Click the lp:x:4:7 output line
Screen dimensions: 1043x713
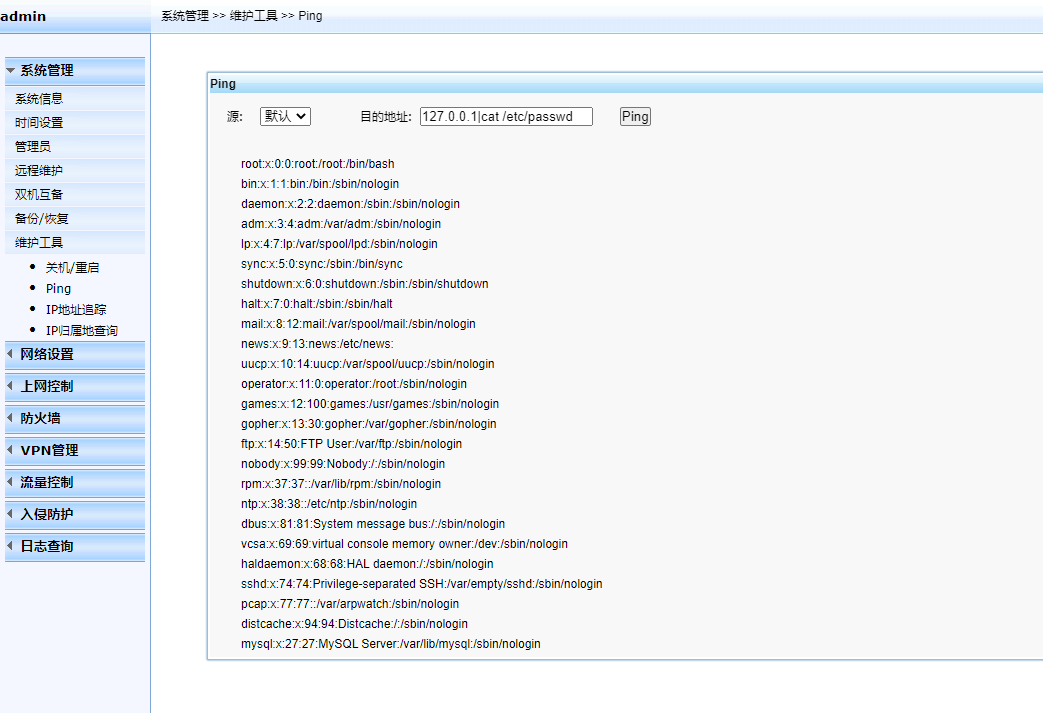coord(339,243)
